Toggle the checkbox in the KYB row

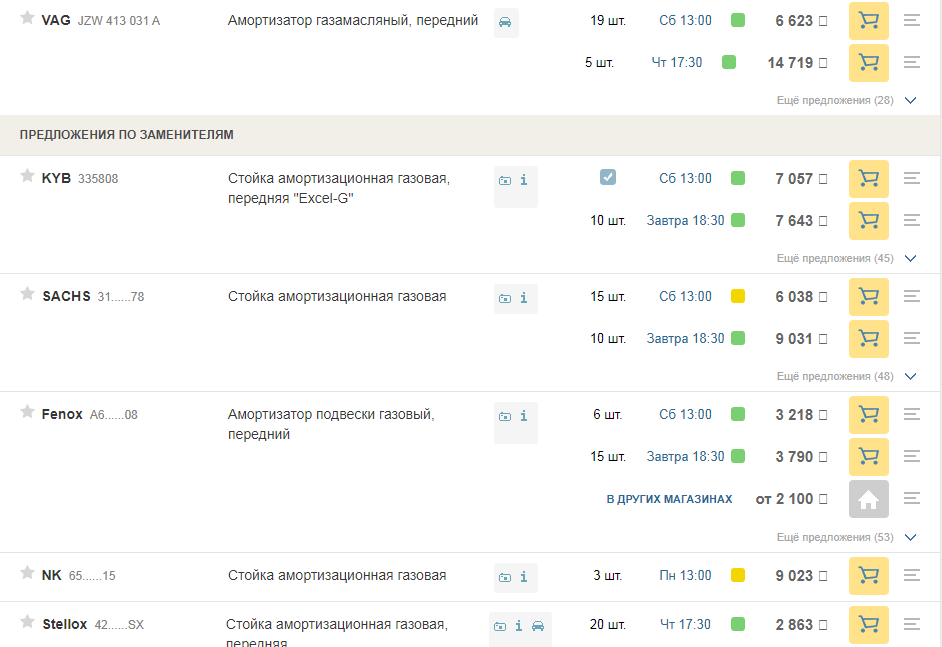pos(608,178)
